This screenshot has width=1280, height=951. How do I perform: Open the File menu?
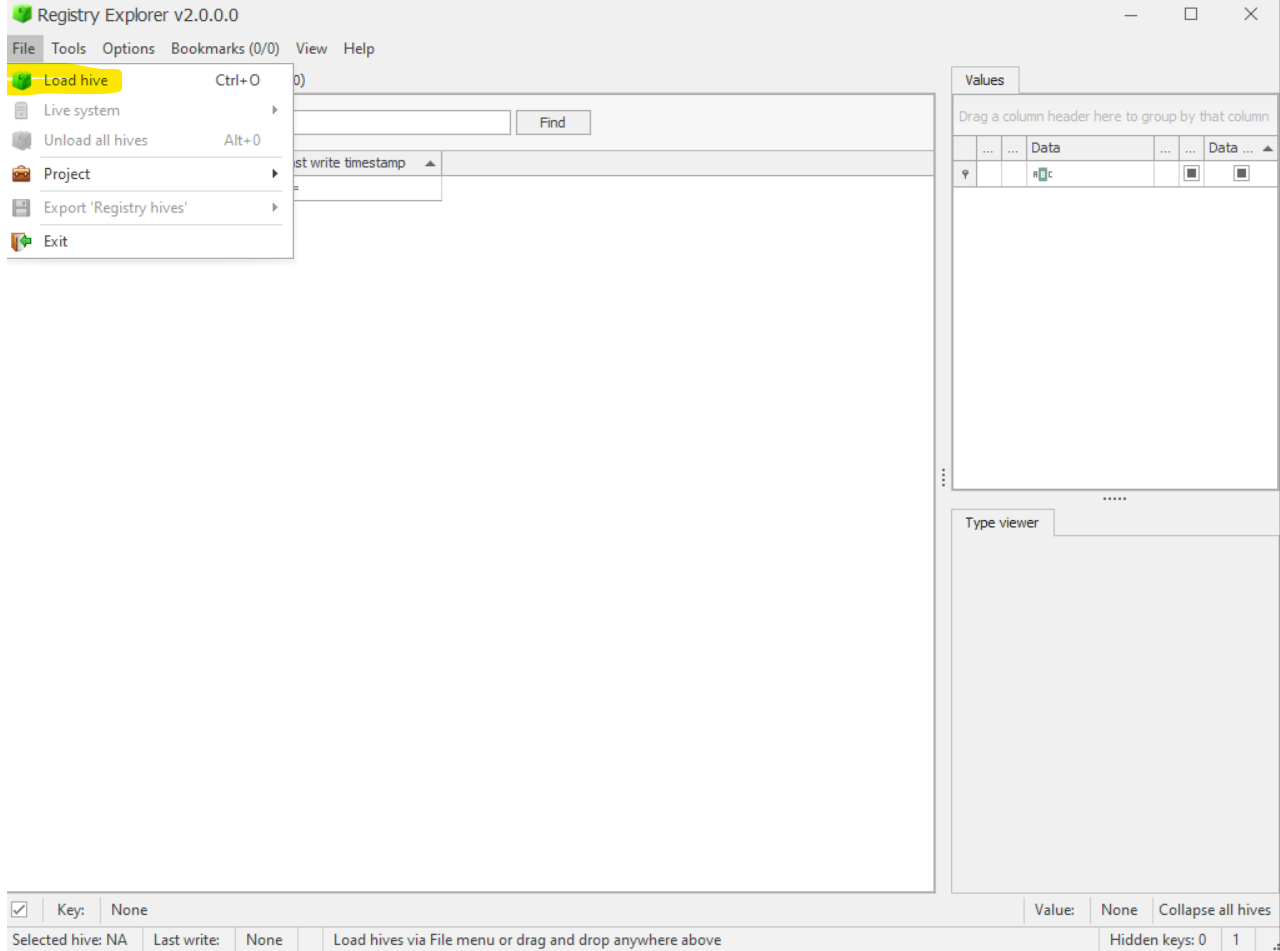(x=24, y=48)
